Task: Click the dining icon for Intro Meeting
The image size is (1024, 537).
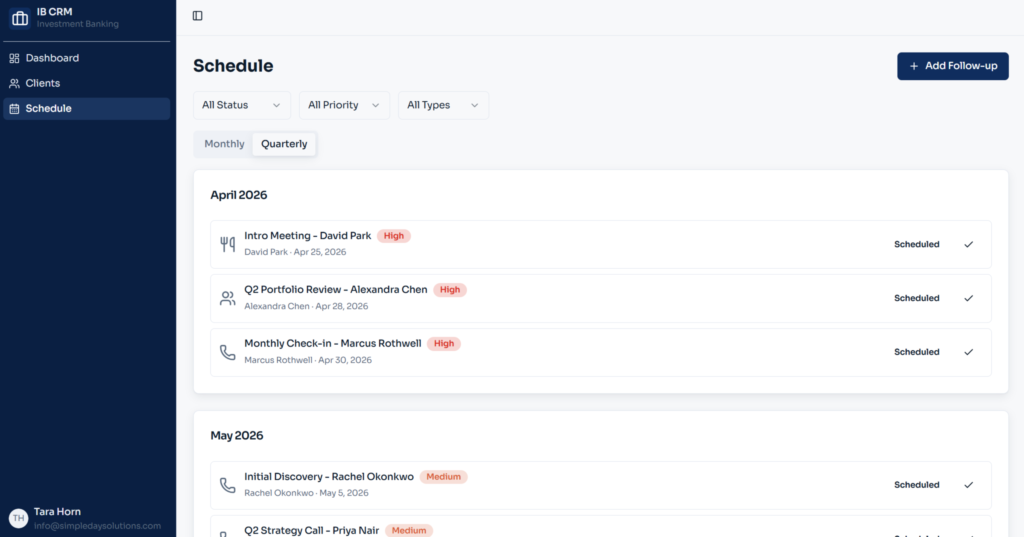Action: tap(227, 244)
